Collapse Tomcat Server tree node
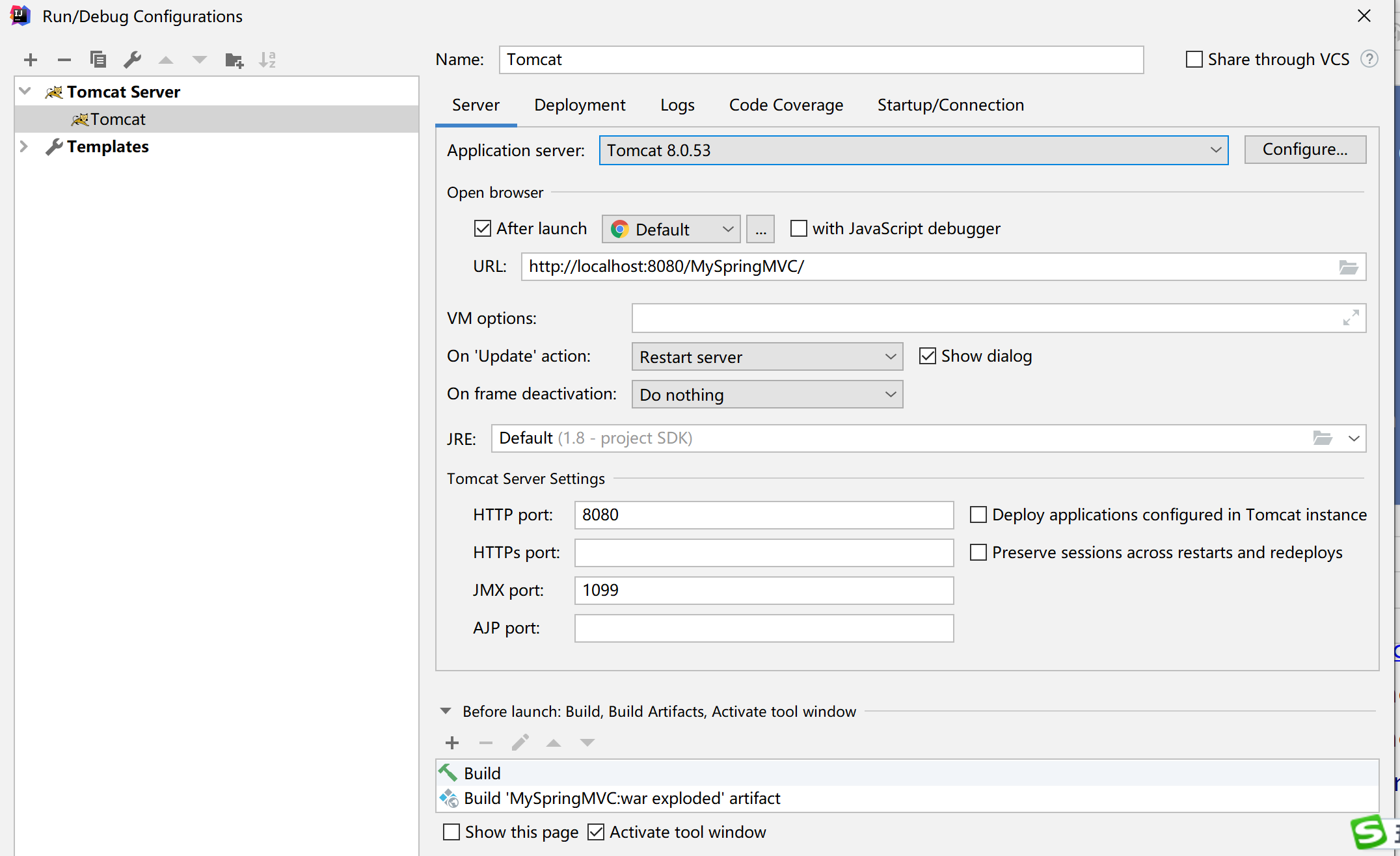This screenshot has height=856, width=1400. [x=25, y=91]
